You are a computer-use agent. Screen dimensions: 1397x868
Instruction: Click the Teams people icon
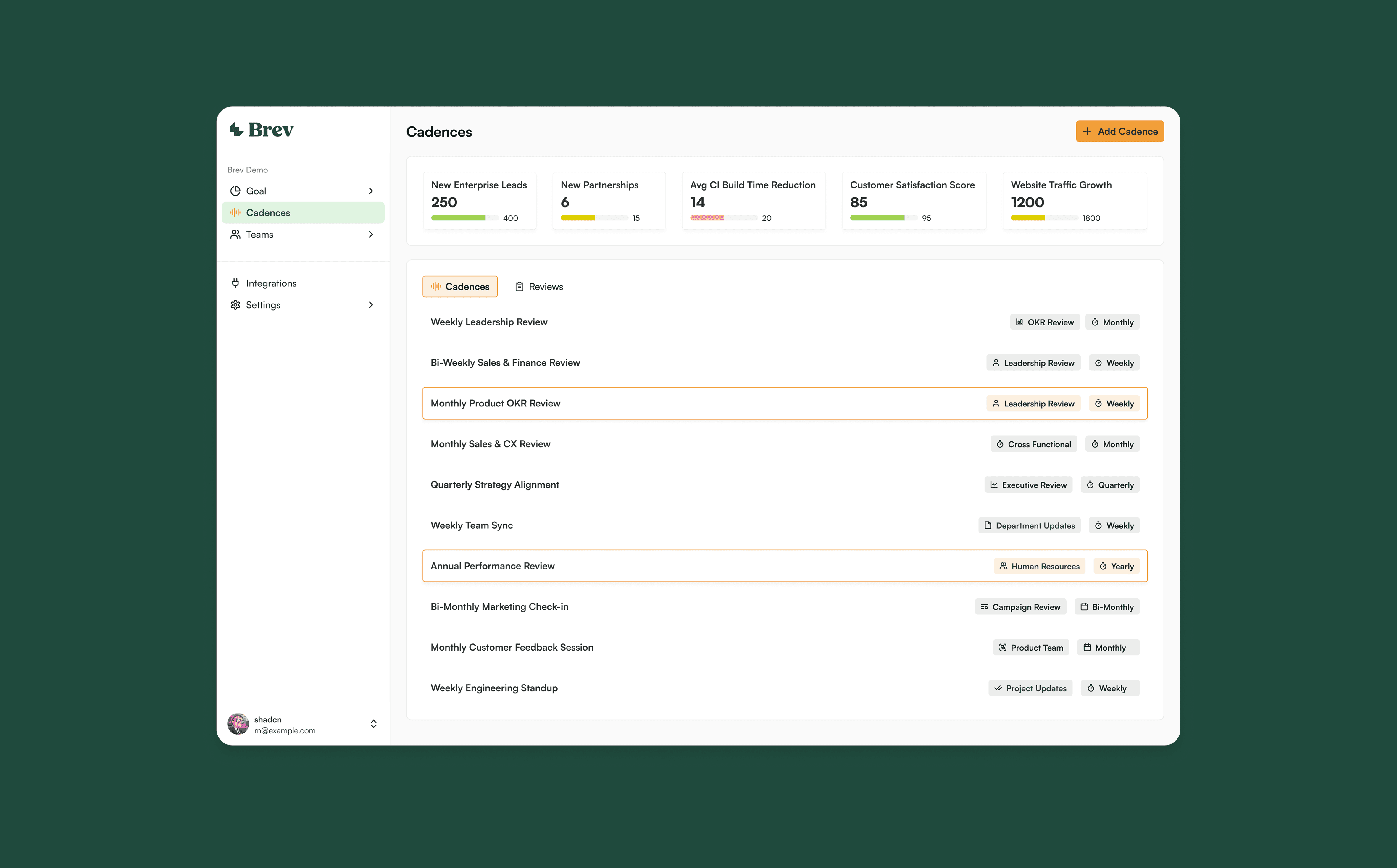point(235,234)
